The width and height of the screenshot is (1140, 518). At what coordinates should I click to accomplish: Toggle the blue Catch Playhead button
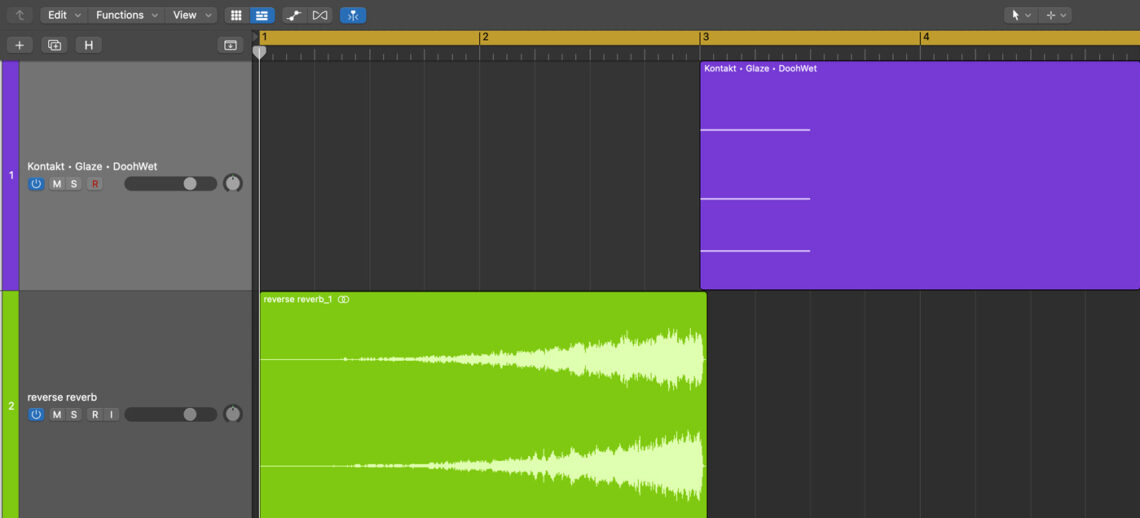[x=352, y=15]
